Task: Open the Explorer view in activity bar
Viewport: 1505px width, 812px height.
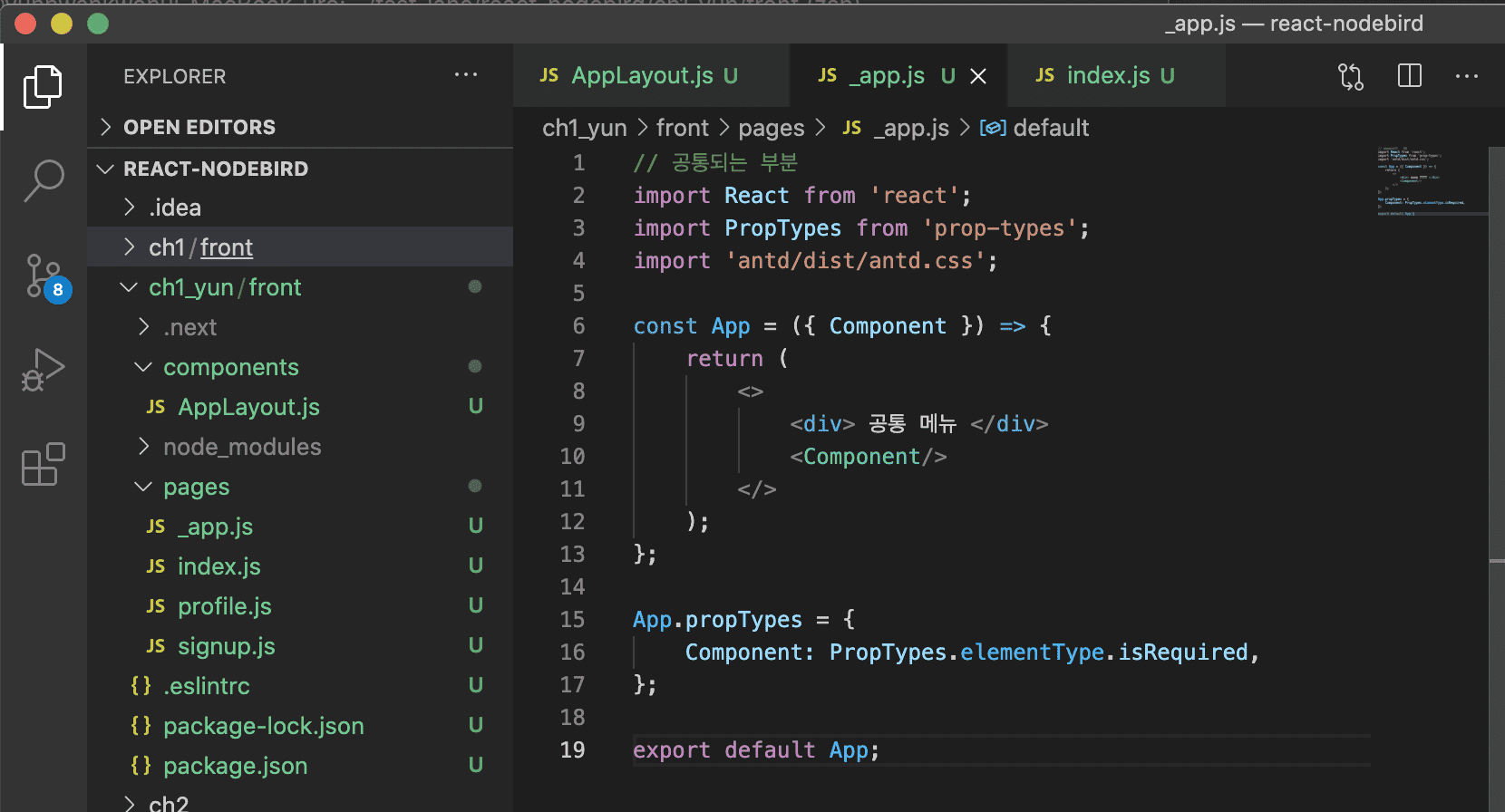Action: (x=43, y=87)
